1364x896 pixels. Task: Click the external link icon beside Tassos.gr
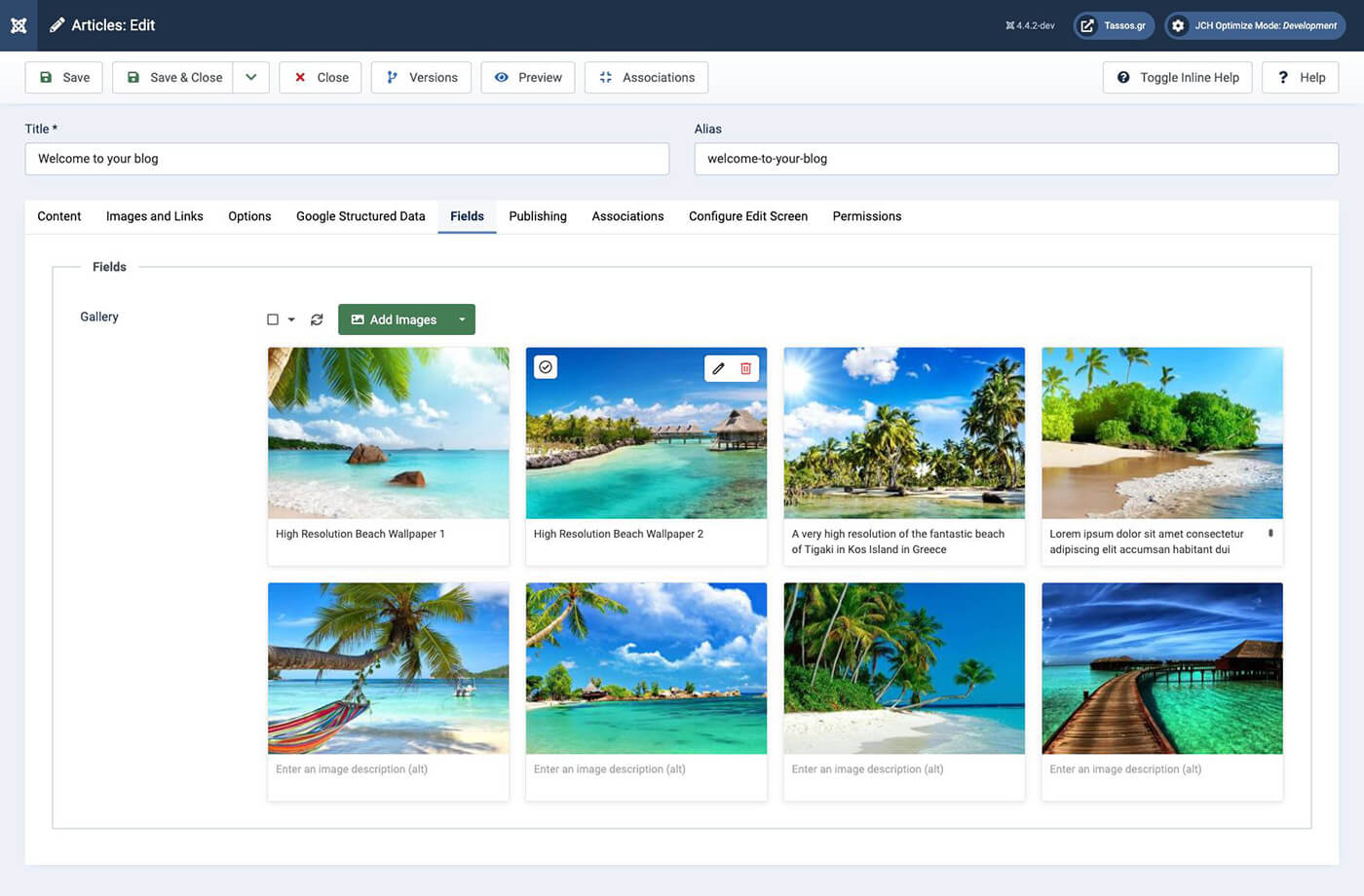1084,25
